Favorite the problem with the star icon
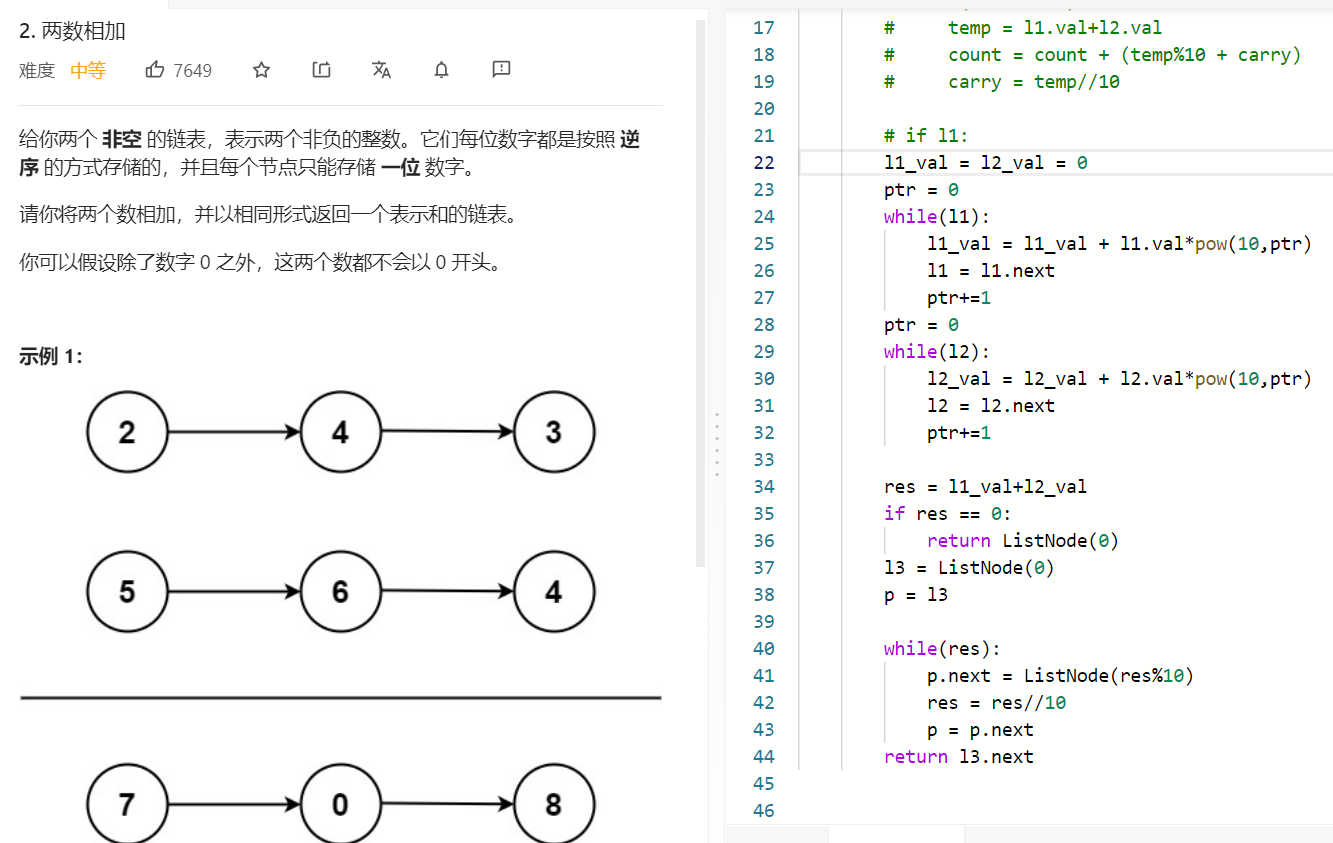This screenshot has width=1333, height=843. click(261, 70)
